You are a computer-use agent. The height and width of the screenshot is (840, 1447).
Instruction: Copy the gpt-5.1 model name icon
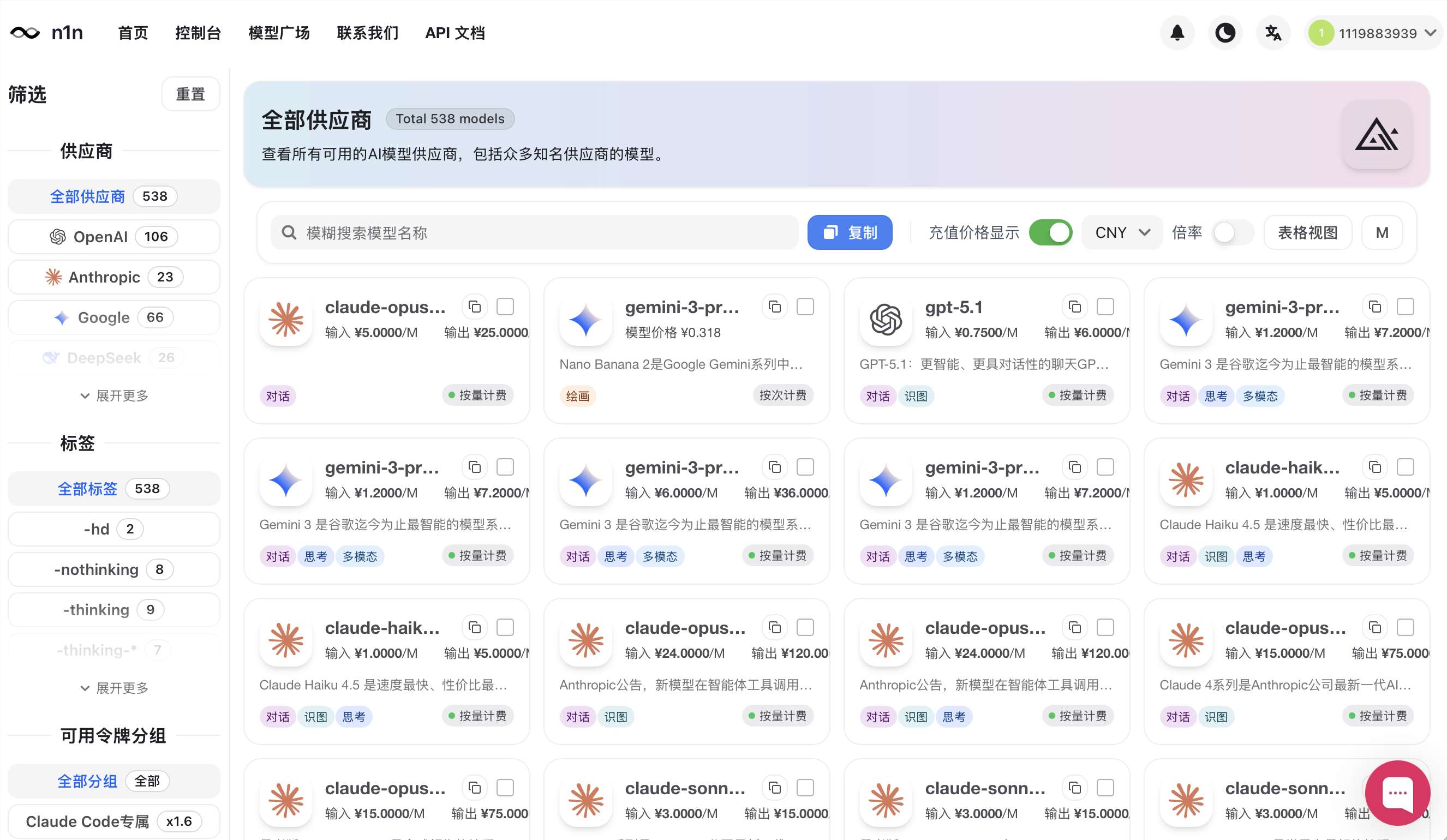click(x=1075, y=307)
